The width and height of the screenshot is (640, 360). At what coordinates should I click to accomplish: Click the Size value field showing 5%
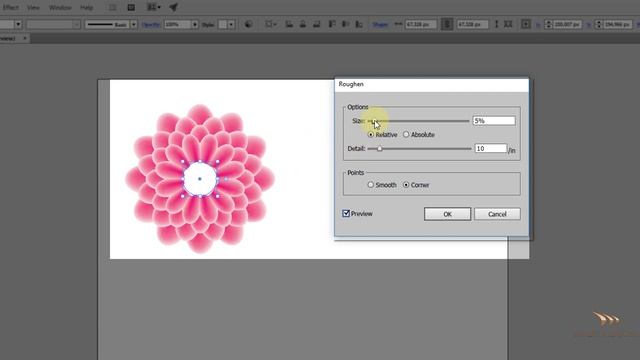tap(493, 121)
